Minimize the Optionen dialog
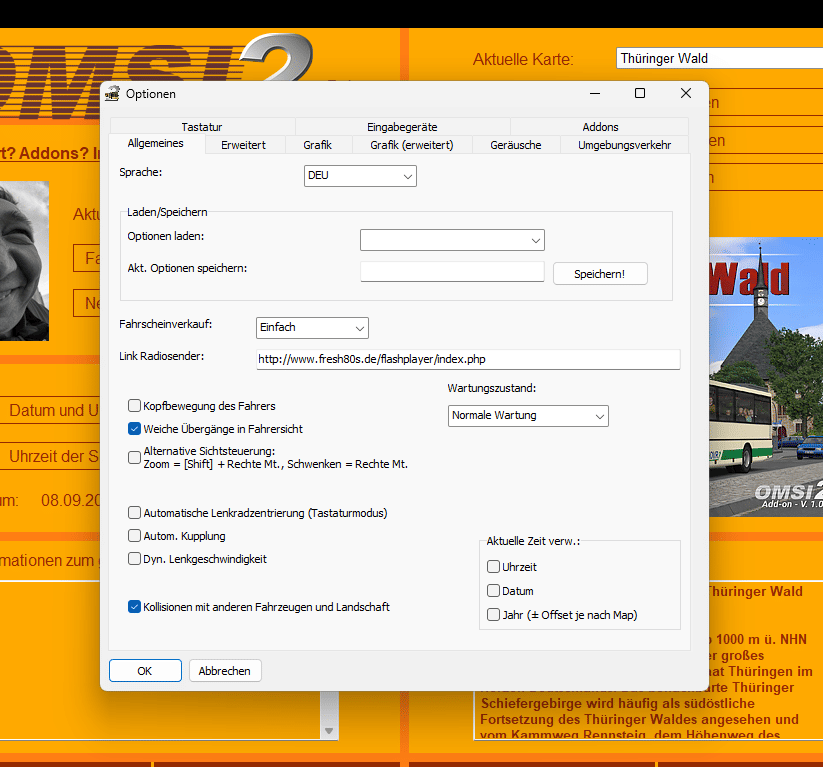This screenshot has width=823, height=767. click(595, 93)
